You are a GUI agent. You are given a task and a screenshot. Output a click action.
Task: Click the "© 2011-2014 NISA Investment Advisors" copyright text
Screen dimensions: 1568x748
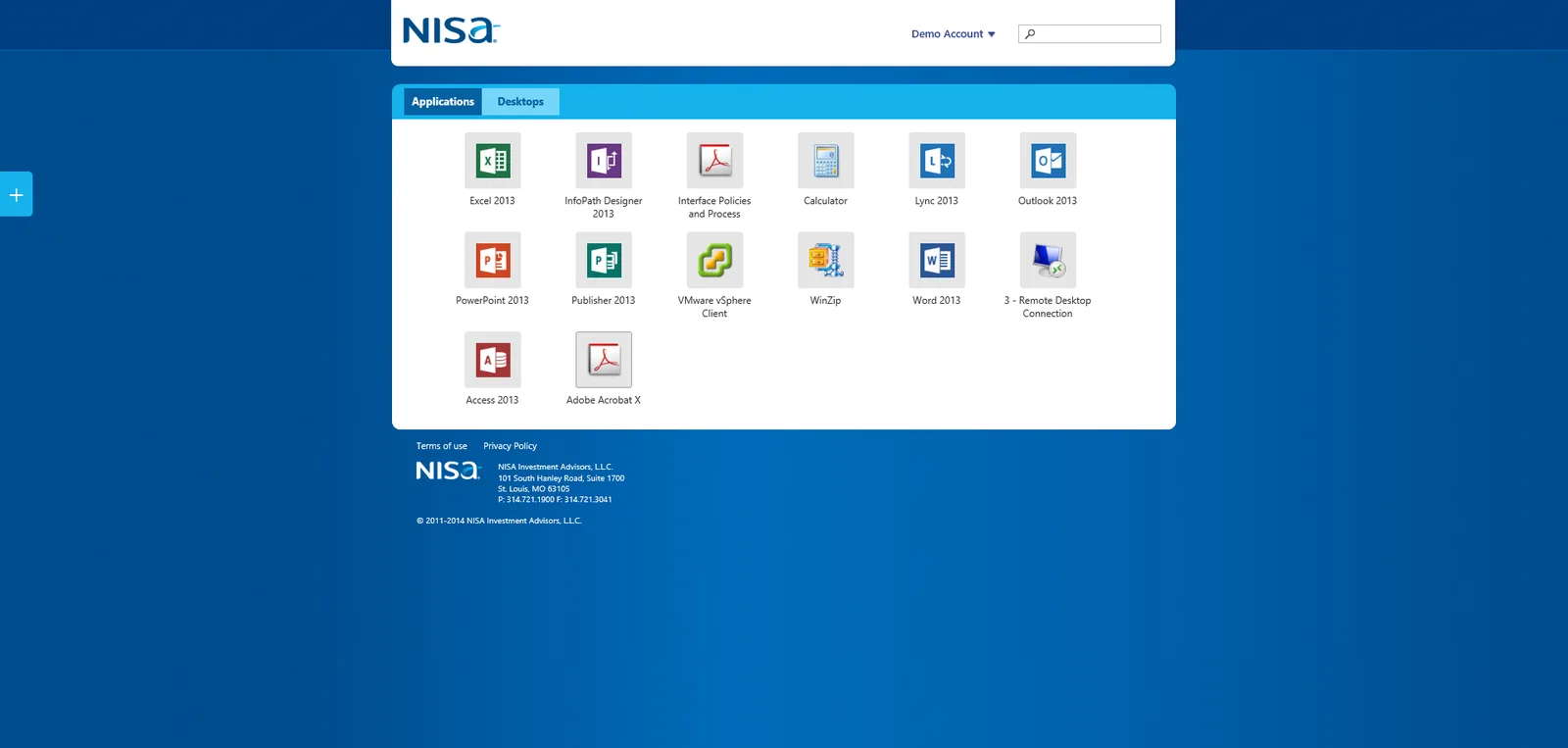click(x=499, y=522)
